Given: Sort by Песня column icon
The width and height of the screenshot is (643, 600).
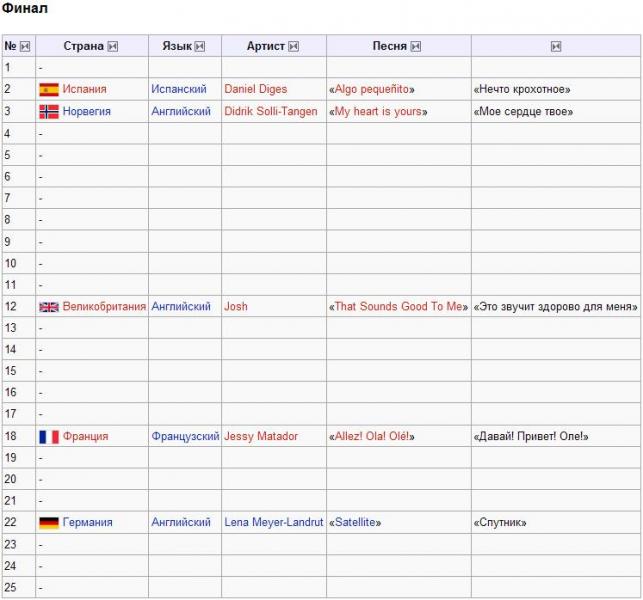Looking at the screenshot, I should point(415,46).
